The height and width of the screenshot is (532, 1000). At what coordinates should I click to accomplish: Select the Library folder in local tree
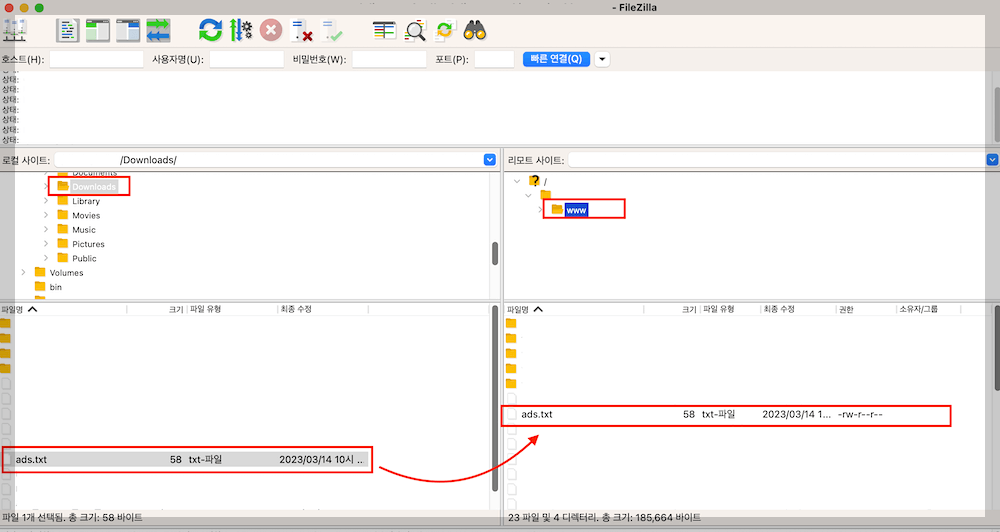click(x=85, y=201)
